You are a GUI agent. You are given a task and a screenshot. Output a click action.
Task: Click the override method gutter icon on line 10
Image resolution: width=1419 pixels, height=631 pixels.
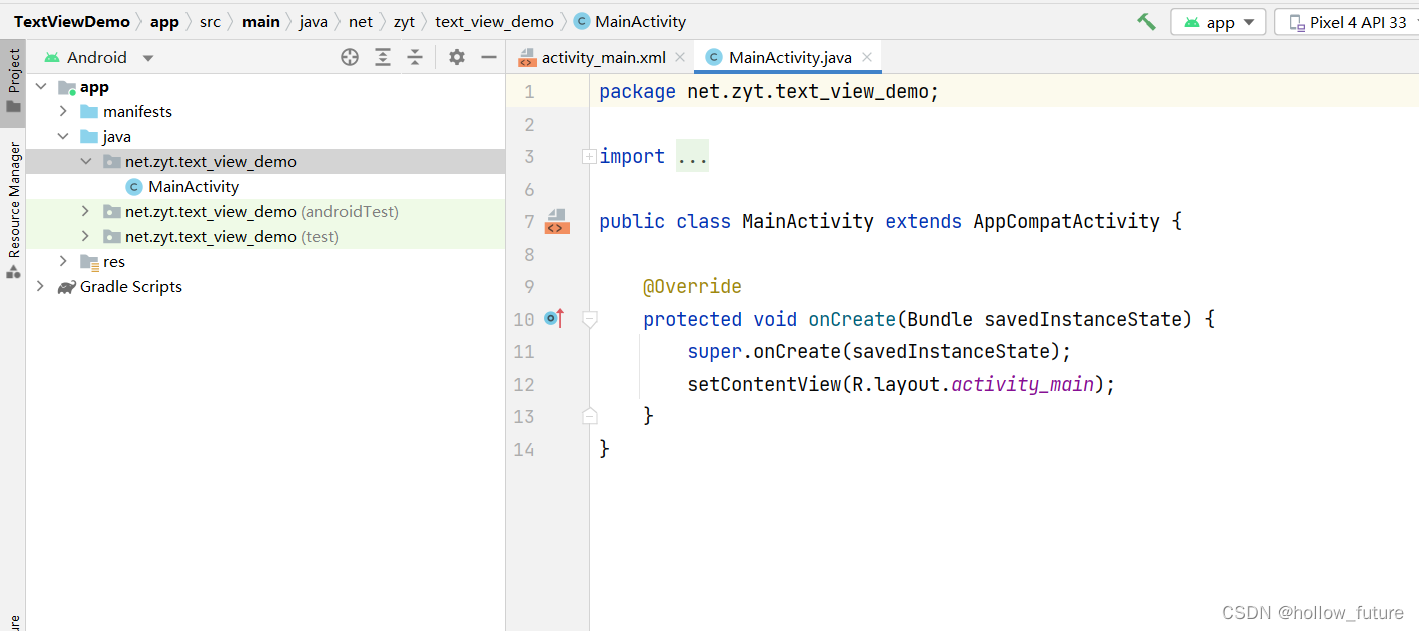tap(555, 319)
